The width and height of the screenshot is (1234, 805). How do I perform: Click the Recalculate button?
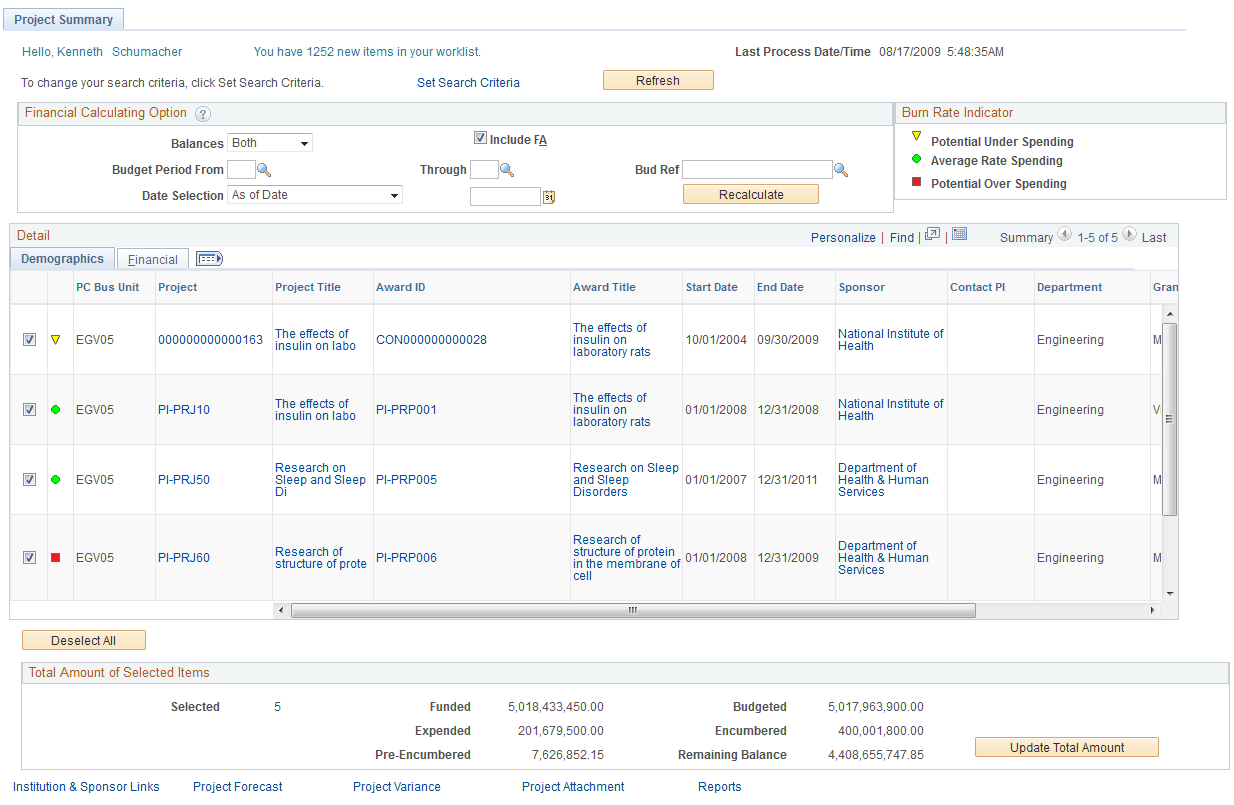751,193
